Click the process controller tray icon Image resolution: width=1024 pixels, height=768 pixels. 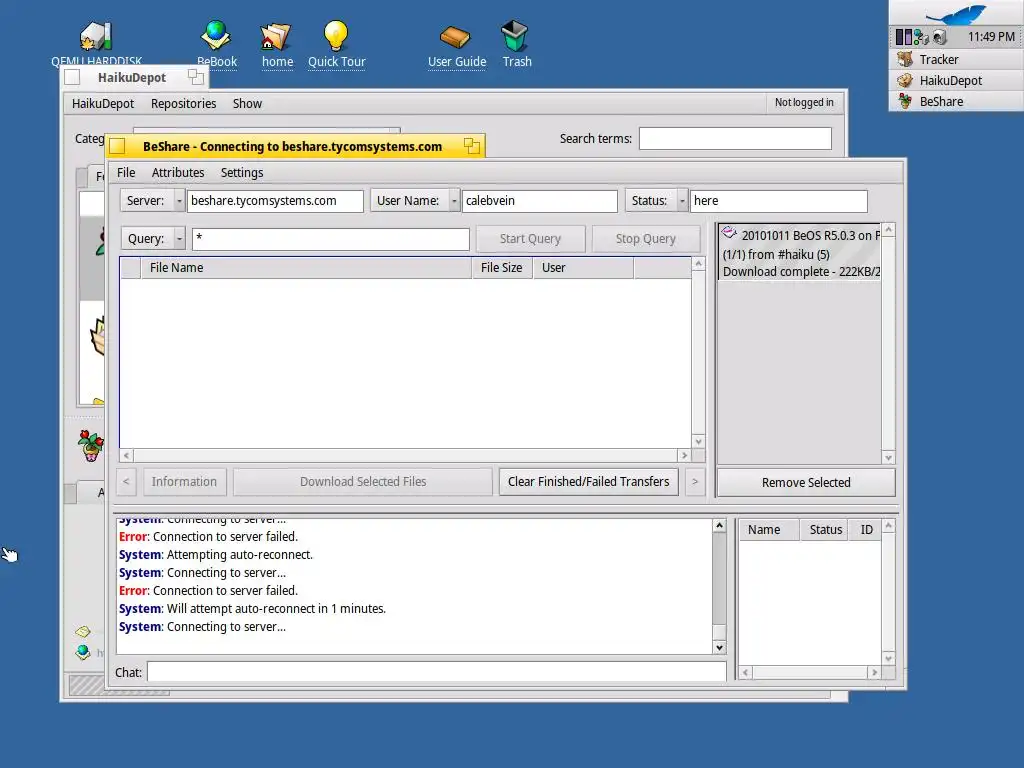click(x=904, y=37)
